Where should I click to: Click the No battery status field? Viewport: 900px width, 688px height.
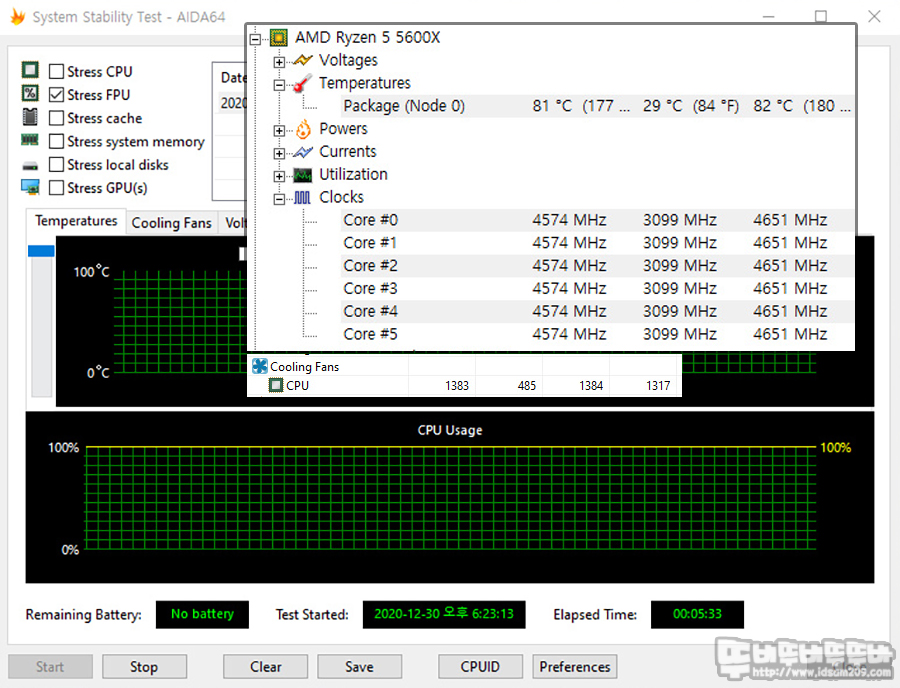click(x=202, y=615)
